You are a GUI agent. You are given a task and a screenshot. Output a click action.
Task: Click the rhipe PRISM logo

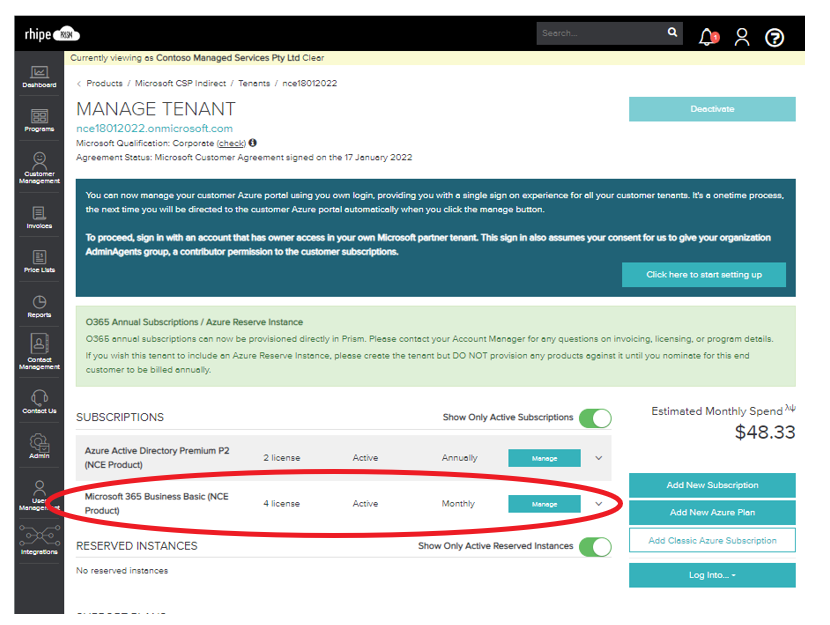pos(52,34)
